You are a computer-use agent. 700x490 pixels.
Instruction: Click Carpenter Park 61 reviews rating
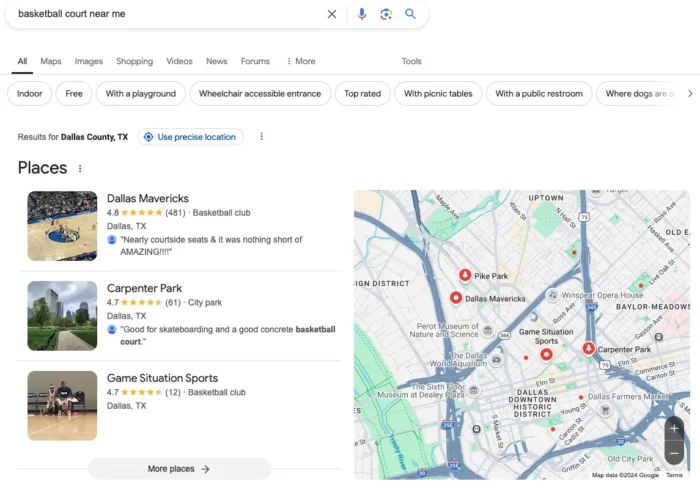coord(144,303)
